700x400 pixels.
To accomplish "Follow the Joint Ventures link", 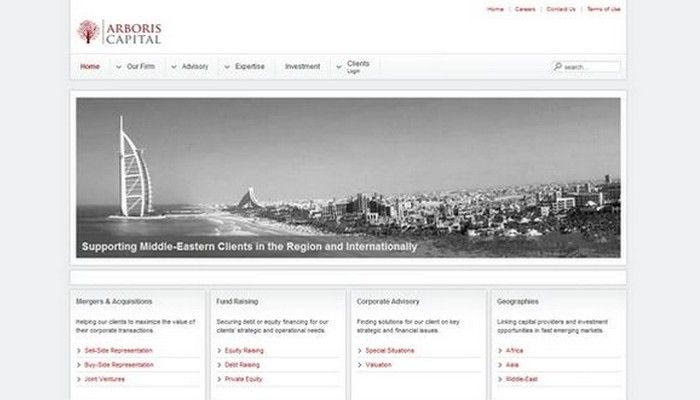I will click(105, 380).
